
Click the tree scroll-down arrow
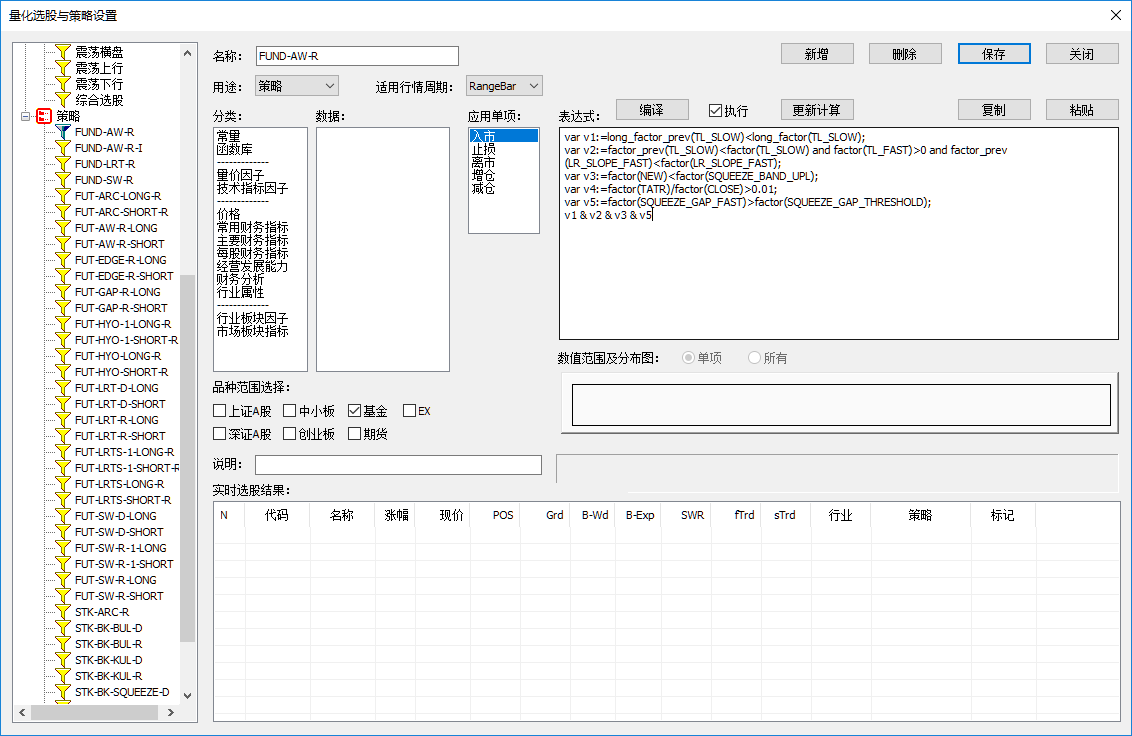click(x=188, y=696)
